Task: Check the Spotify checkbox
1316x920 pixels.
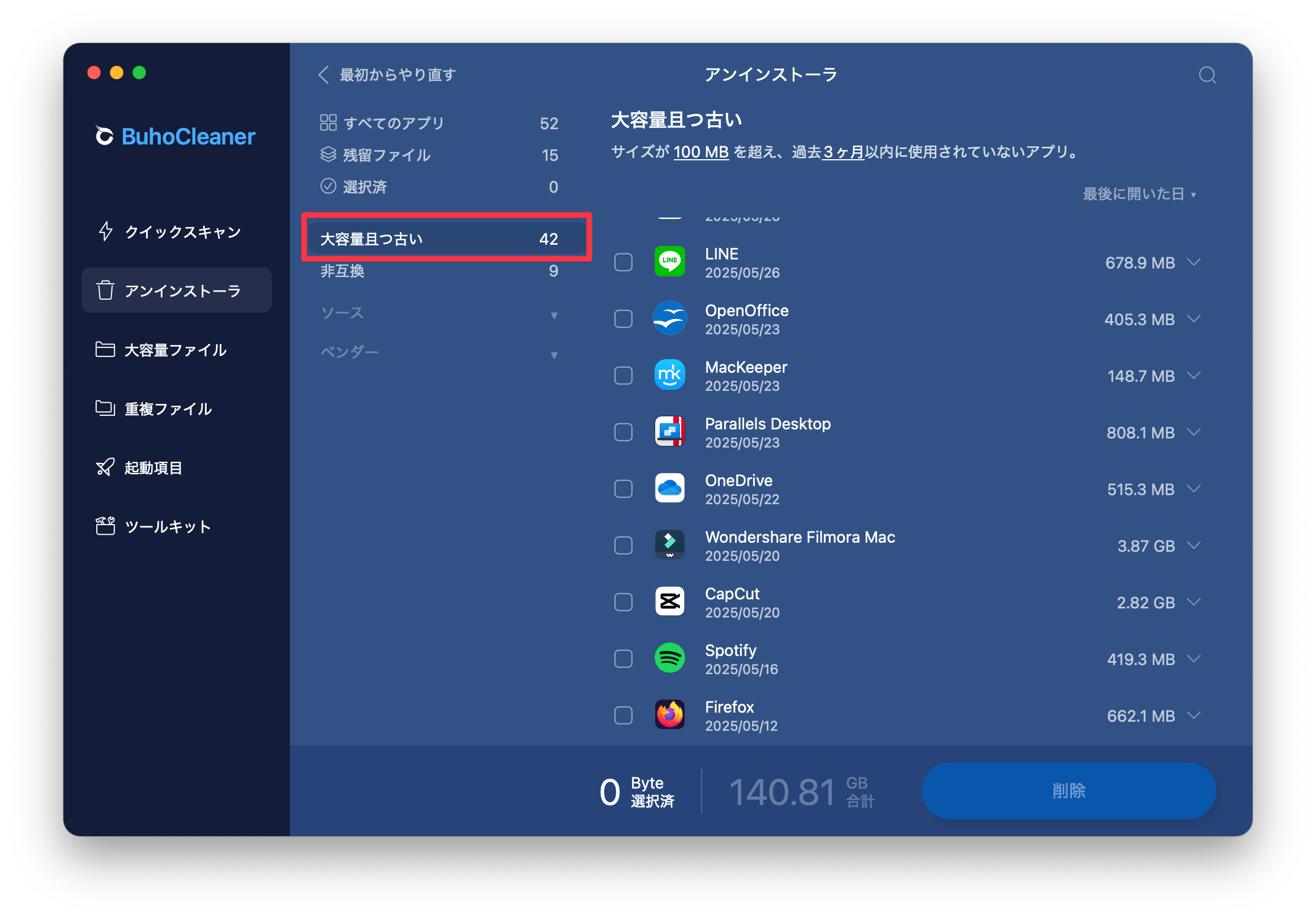Action: coord(623,659)
